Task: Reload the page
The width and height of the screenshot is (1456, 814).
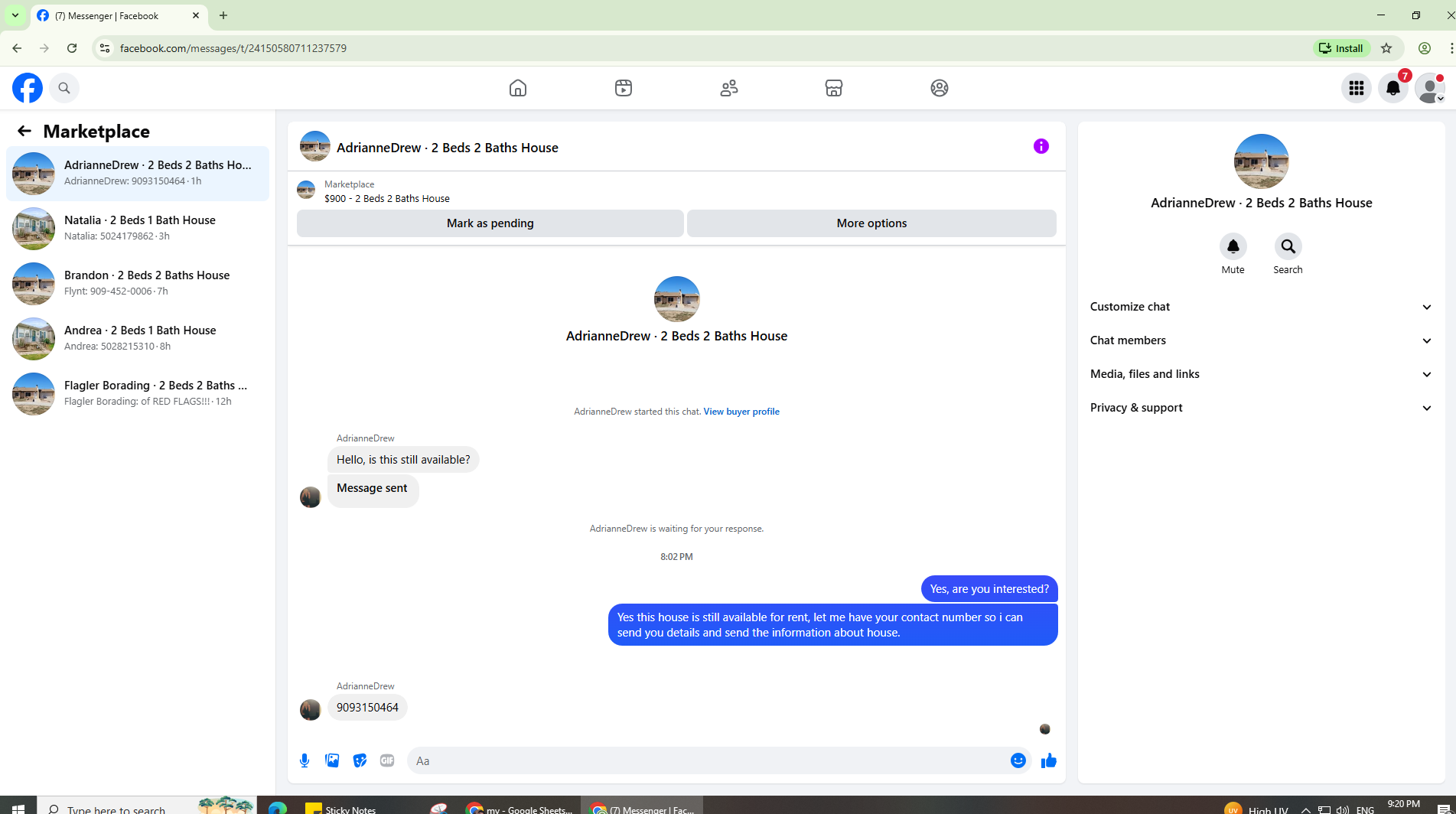Action: [x=72, y=48]
